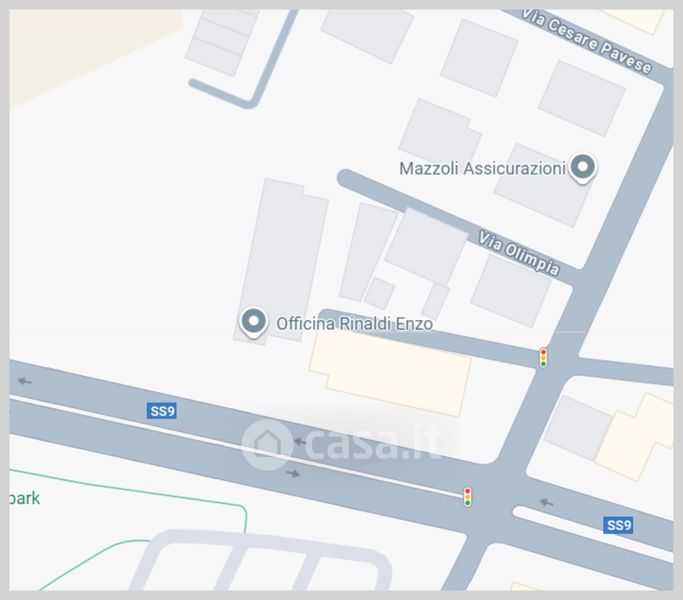Click the Officina Rinaldi Enzo location pin
The height and width of the screenshot is (600, 683).
254,322
